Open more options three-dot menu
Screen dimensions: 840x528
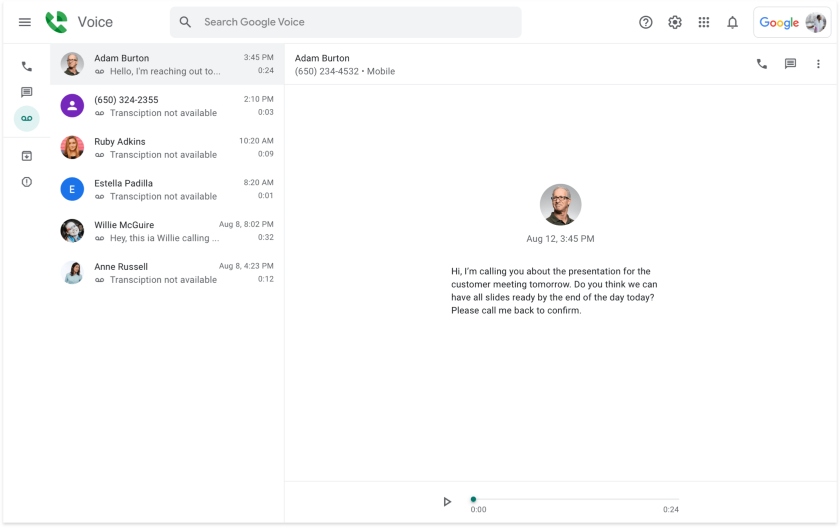point(818,64)
